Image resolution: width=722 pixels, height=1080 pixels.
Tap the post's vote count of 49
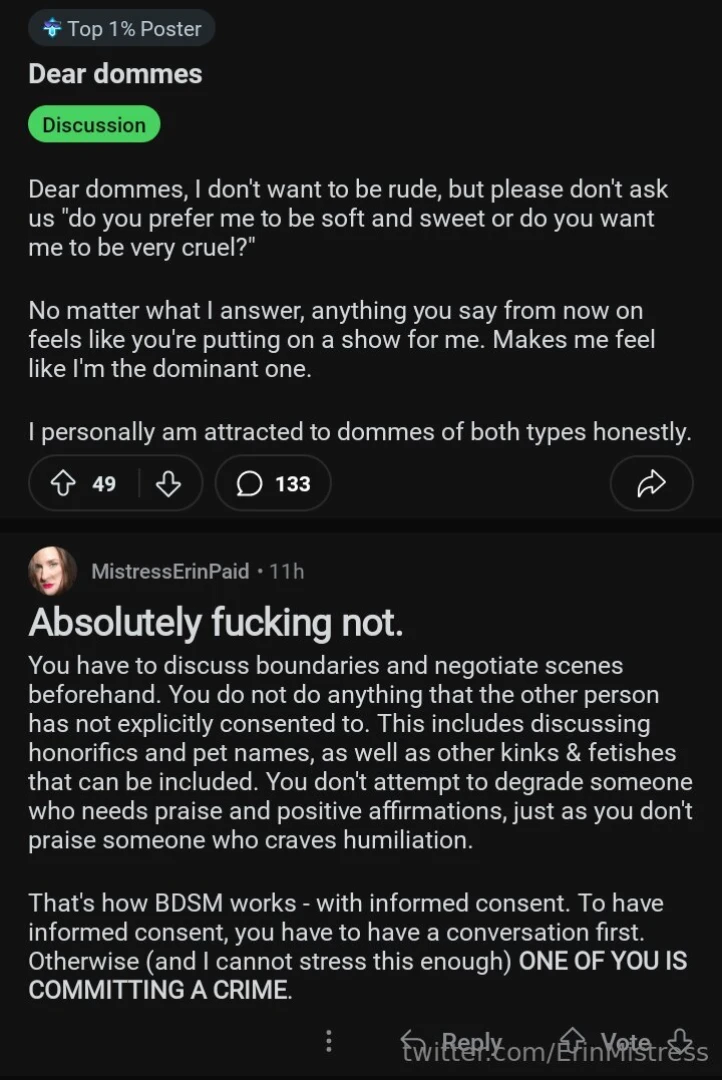tap(104, 484)
